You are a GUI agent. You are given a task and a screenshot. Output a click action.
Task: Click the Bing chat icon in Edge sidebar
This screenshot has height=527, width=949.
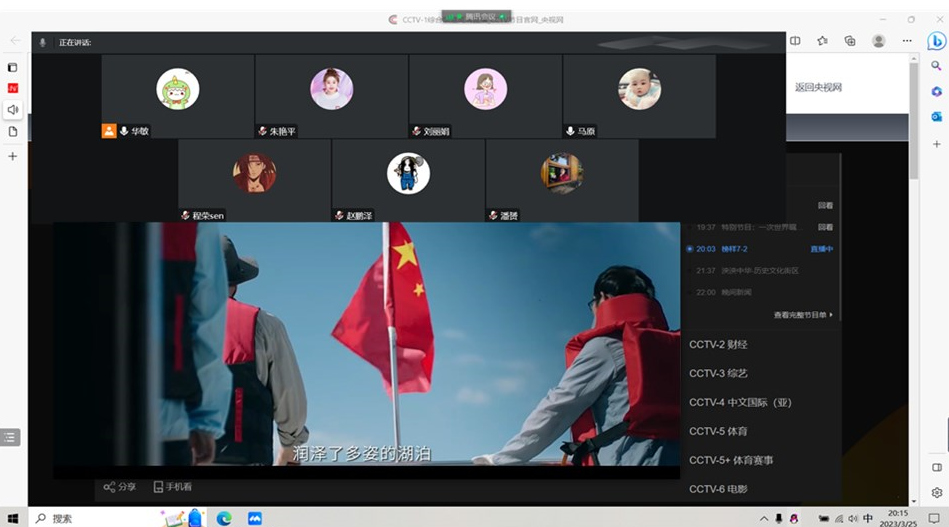(936, 41)
